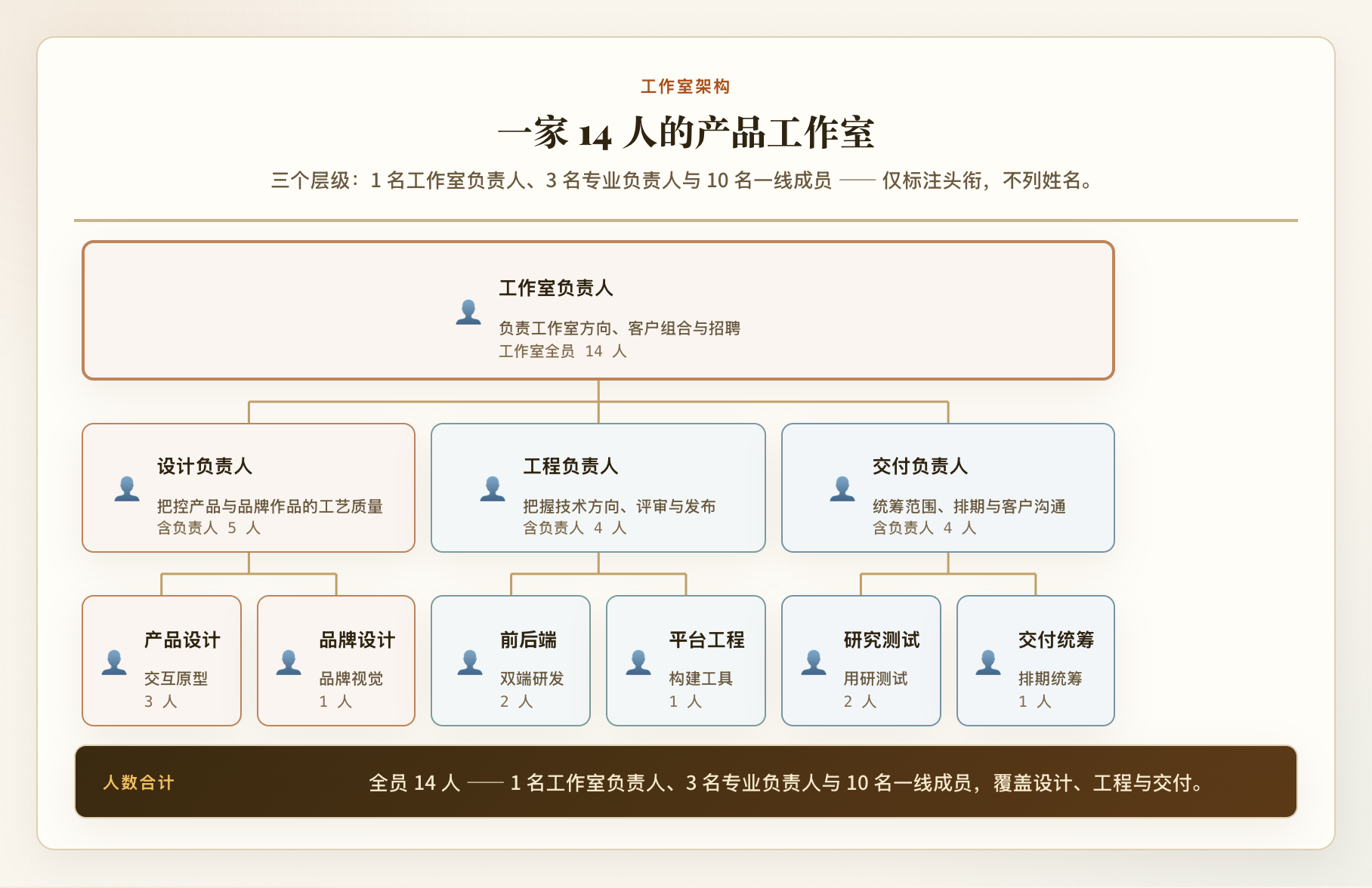
Task: Click the avatar icon beside 前后端
Action: pos(470,662)
